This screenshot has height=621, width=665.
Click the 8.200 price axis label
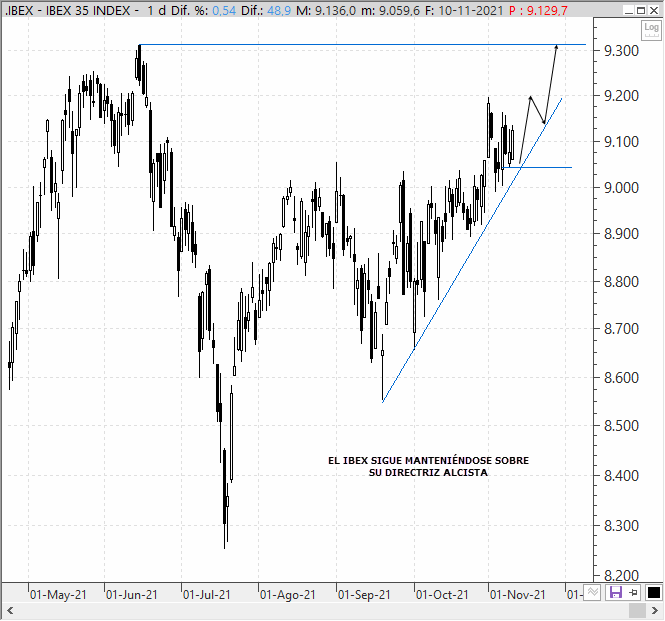621,576
